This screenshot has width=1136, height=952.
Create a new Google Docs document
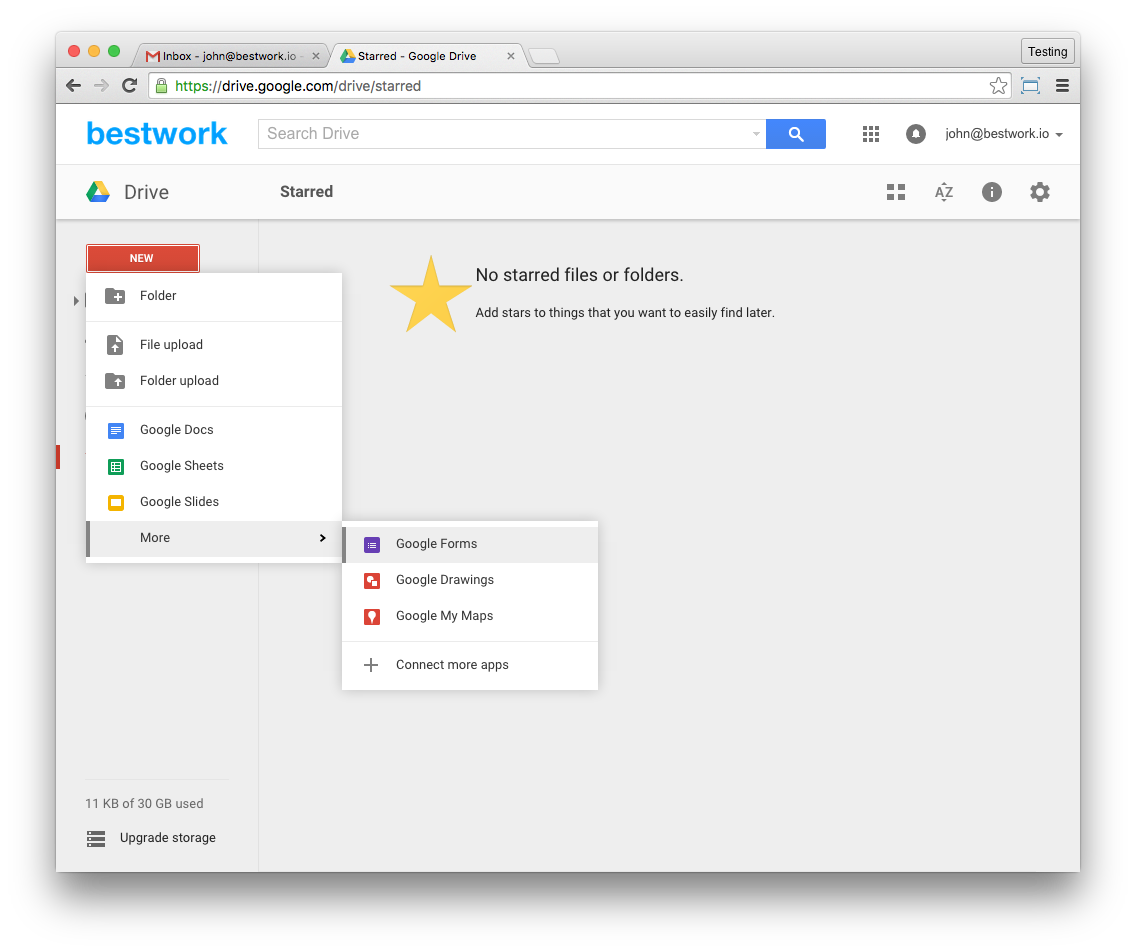click(214, 430)
